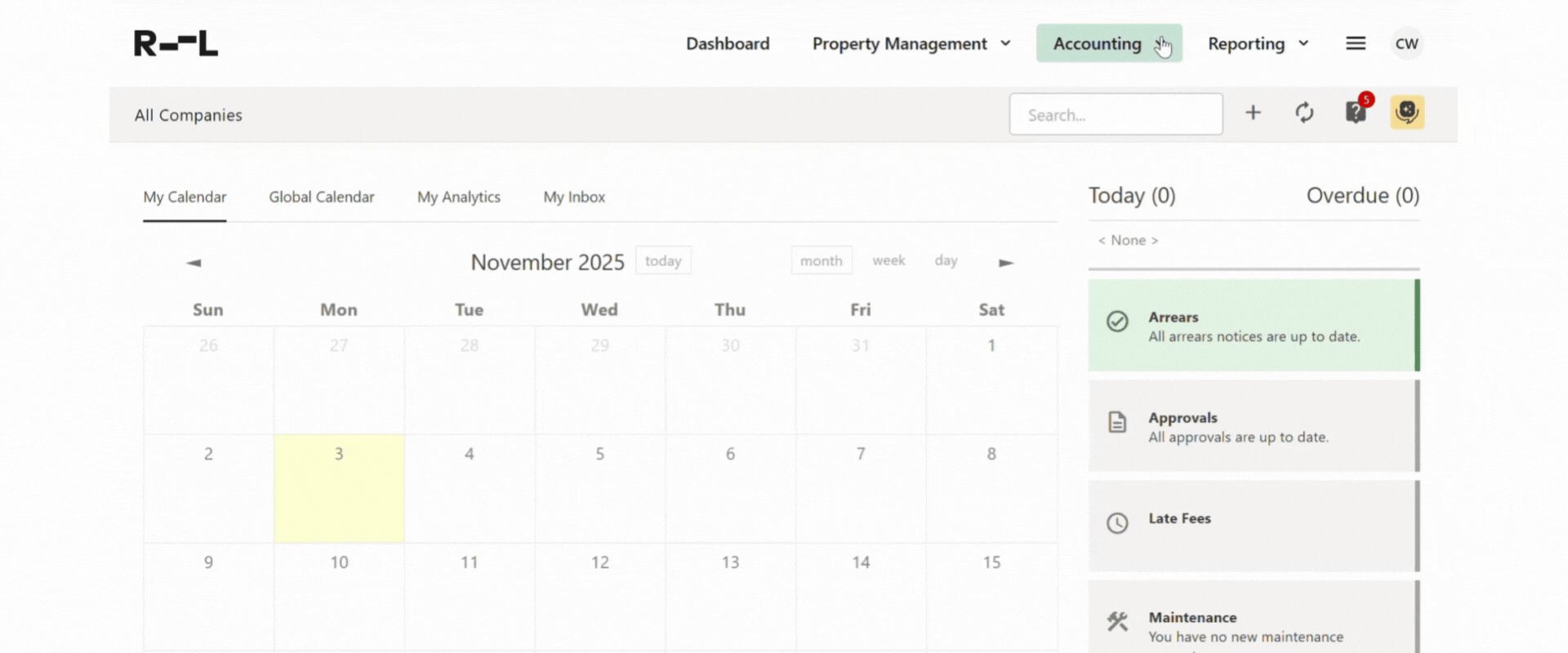Expand the Accounting dropdown menu
The width and height of the screenshot is (1568, 653).
[1108, 43]
